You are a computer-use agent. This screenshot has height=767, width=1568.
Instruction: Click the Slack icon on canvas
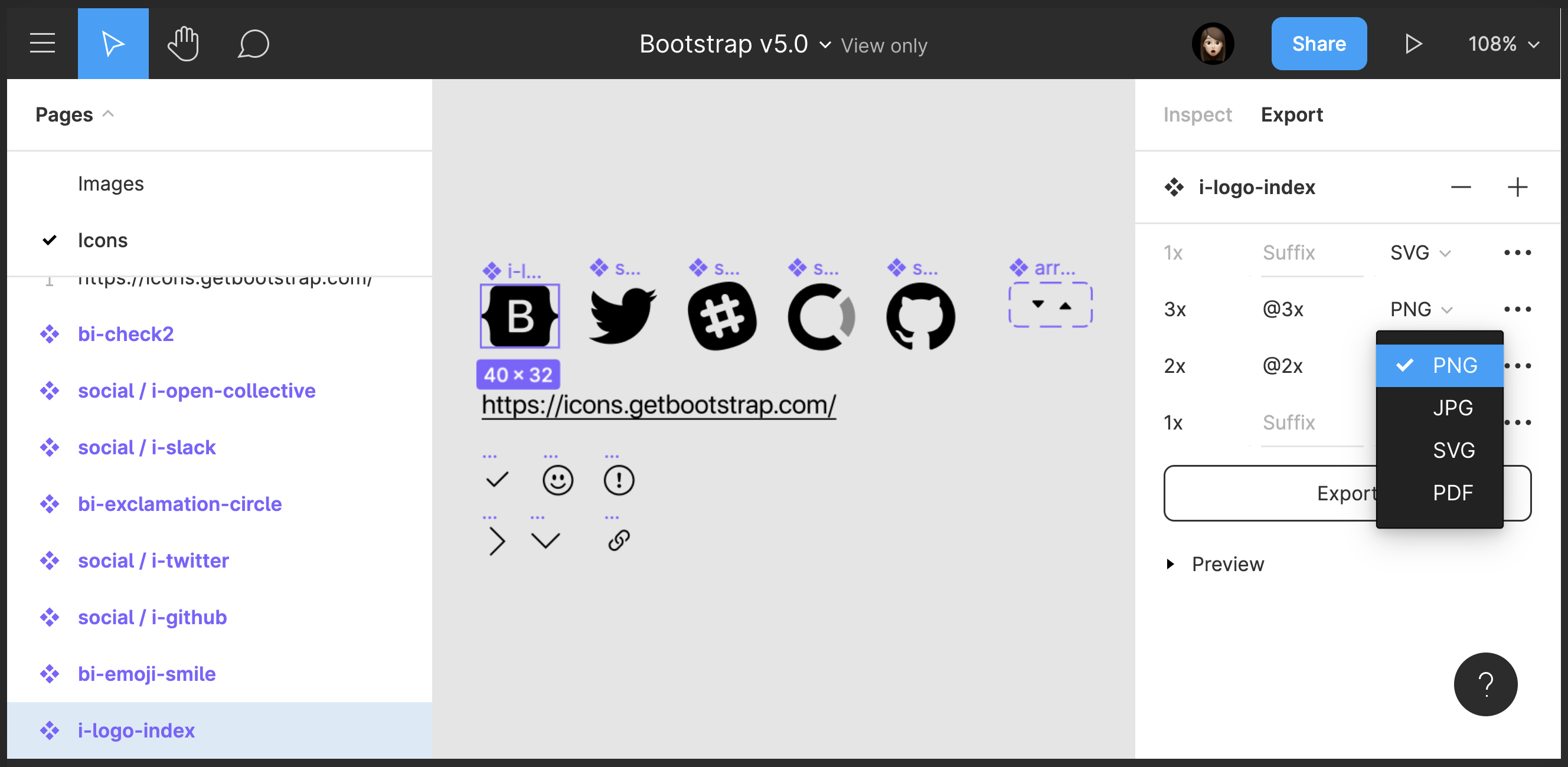[721, 316]
